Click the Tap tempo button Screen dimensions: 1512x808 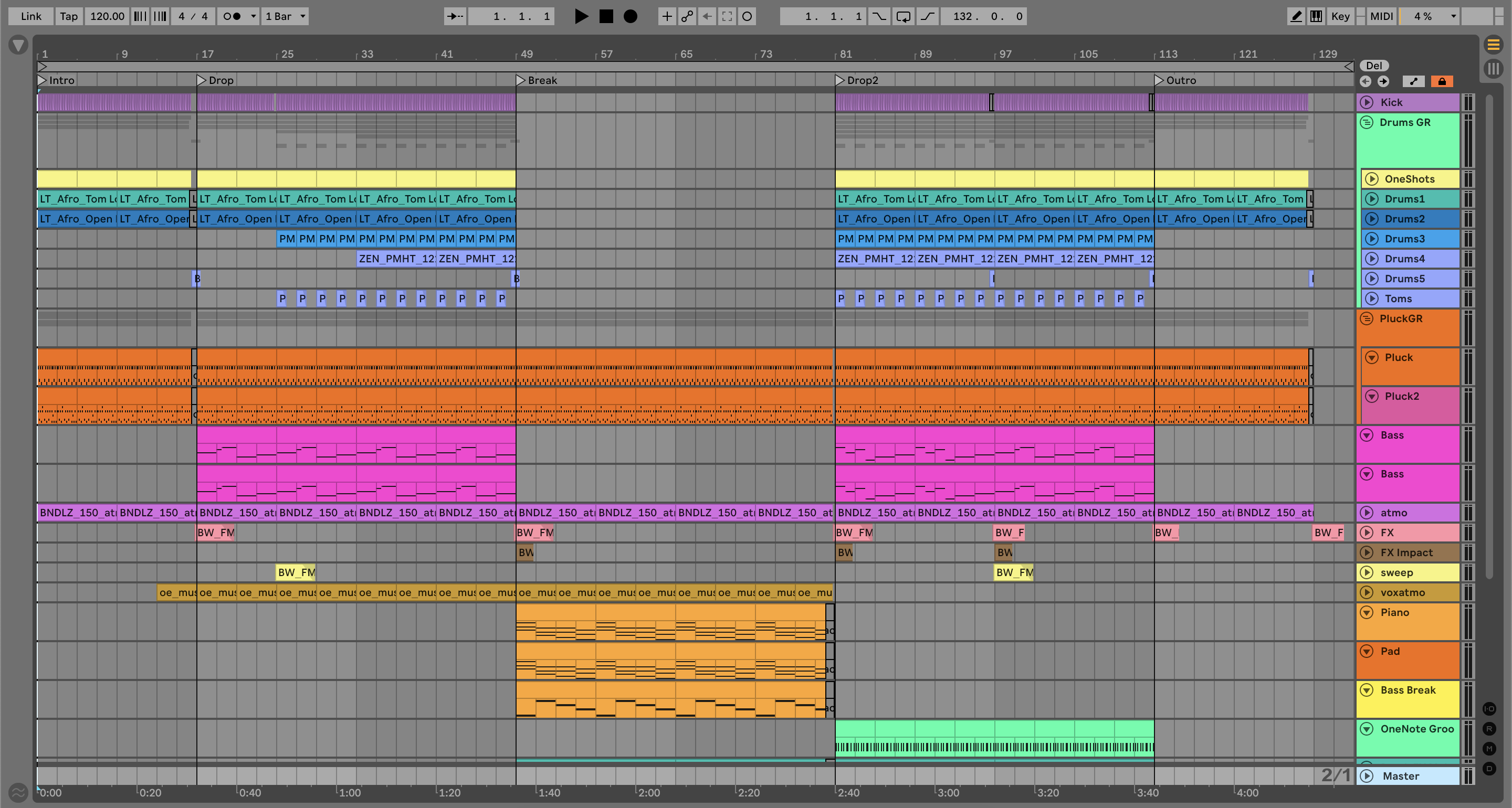pyautogui.click(x=69, y=16)
